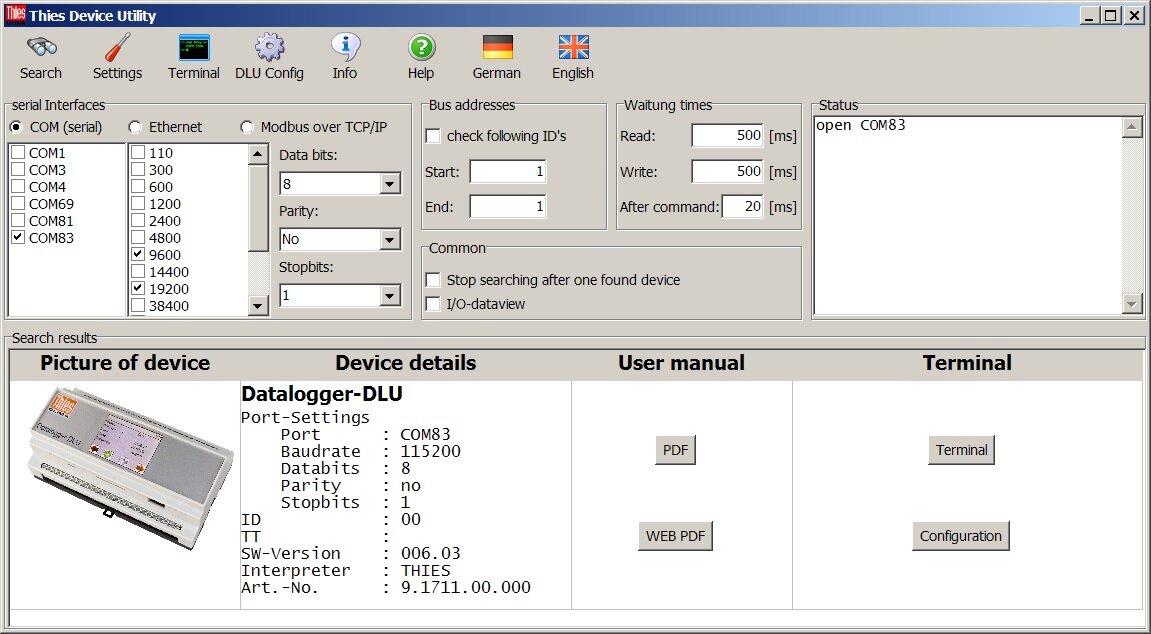Expand the Stopbits dropdown
1151x634 pixels.
(390, 296)
